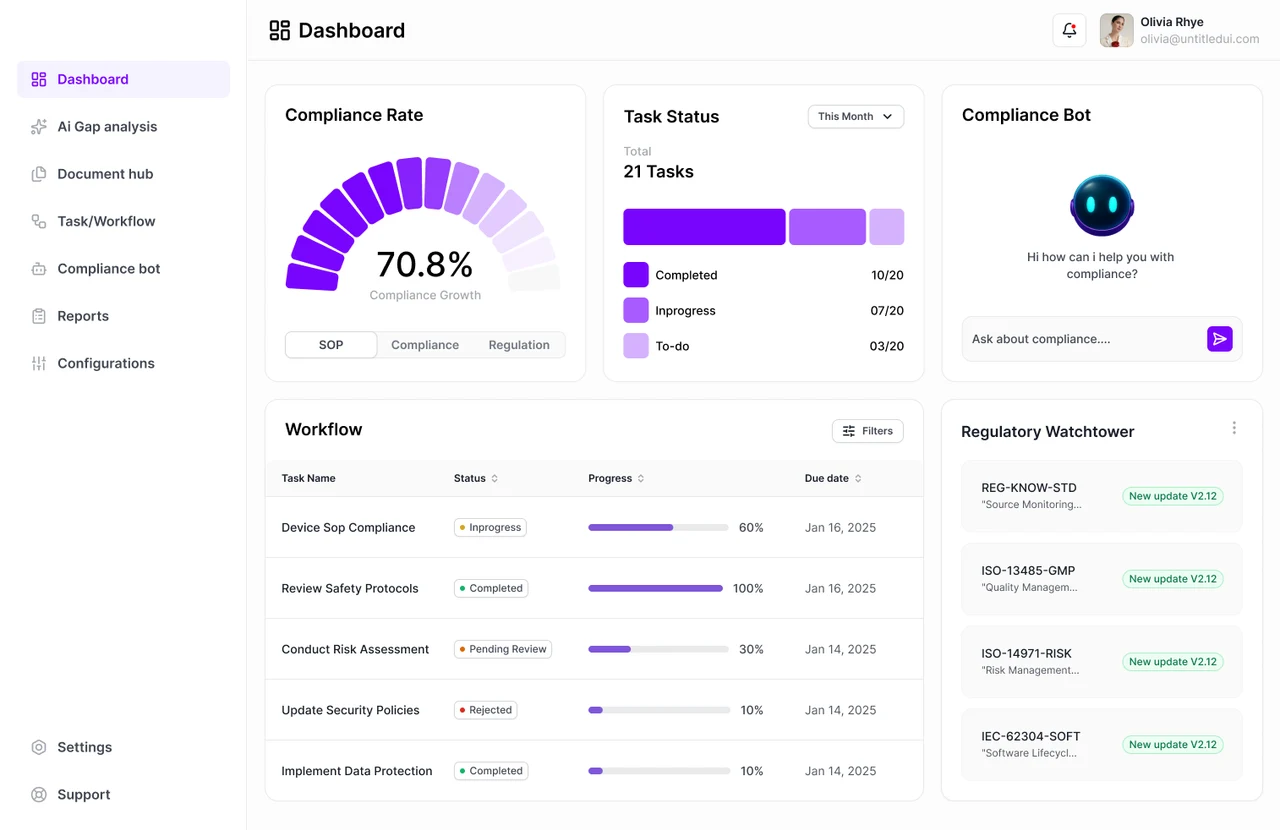Click Device Sop Compliance progress bar
Image resolution: width=1280 pixels, height=830 pixels.
pyautogui.click(x=658, y=527)
